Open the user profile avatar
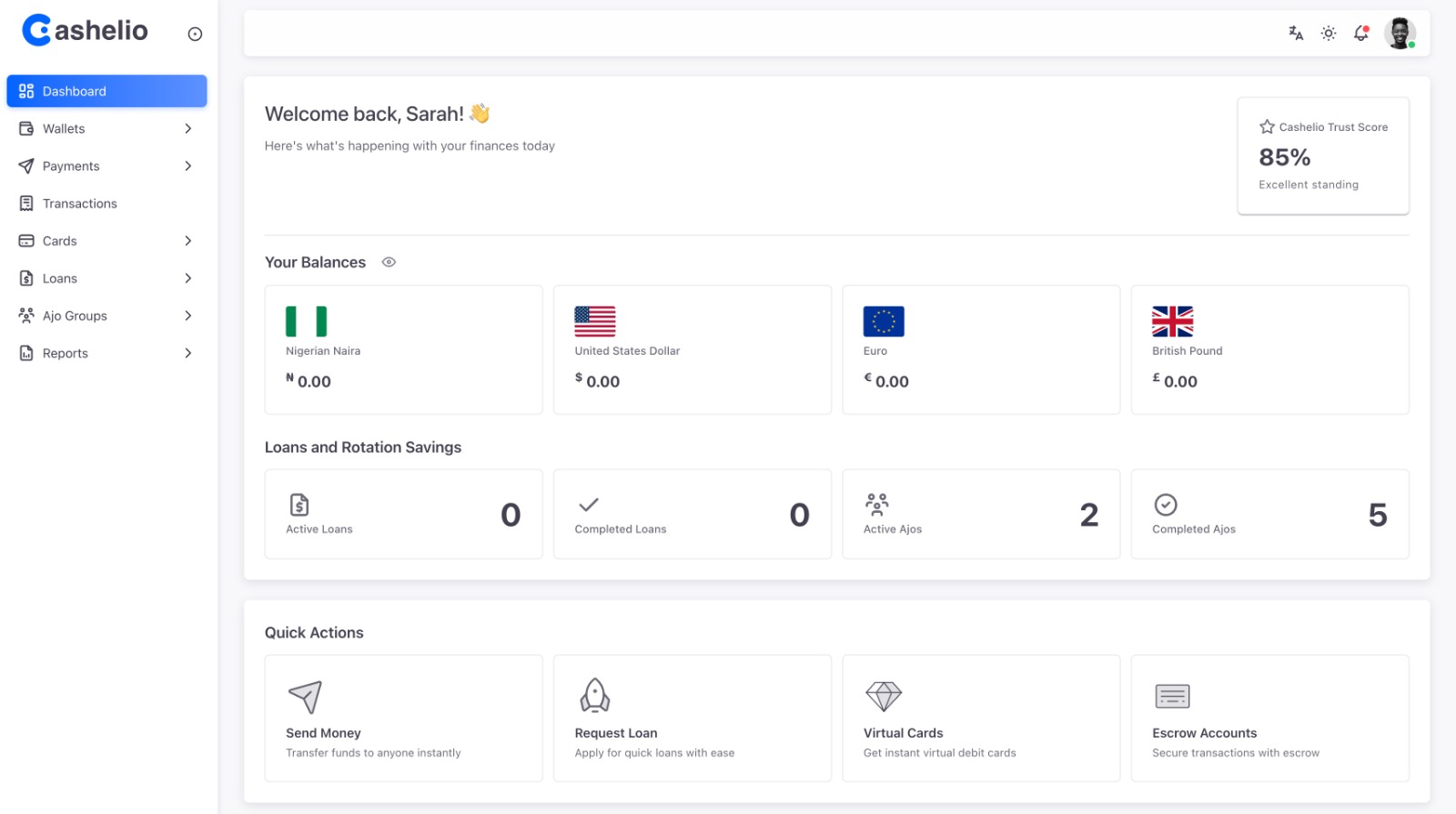Viewport: 1456px width, 814px height. pos(1399,34)
